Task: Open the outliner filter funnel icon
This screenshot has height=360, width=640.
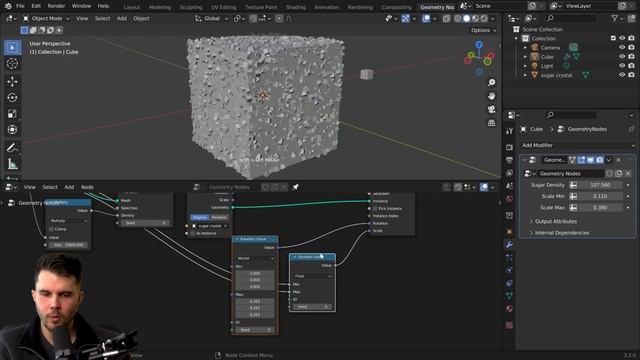Action: [x=614, y=18]
